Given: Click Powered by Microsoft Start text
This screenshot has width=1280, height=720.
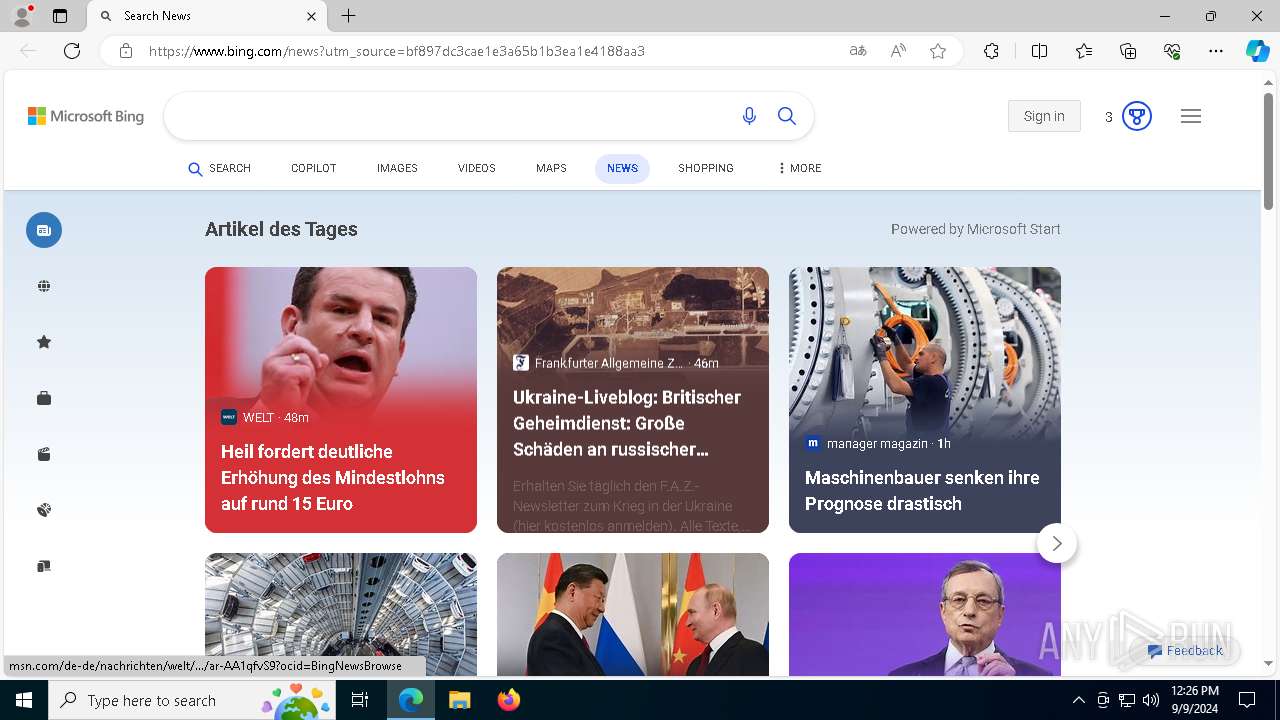Looking at the screenshot, I should pos(975,229).
